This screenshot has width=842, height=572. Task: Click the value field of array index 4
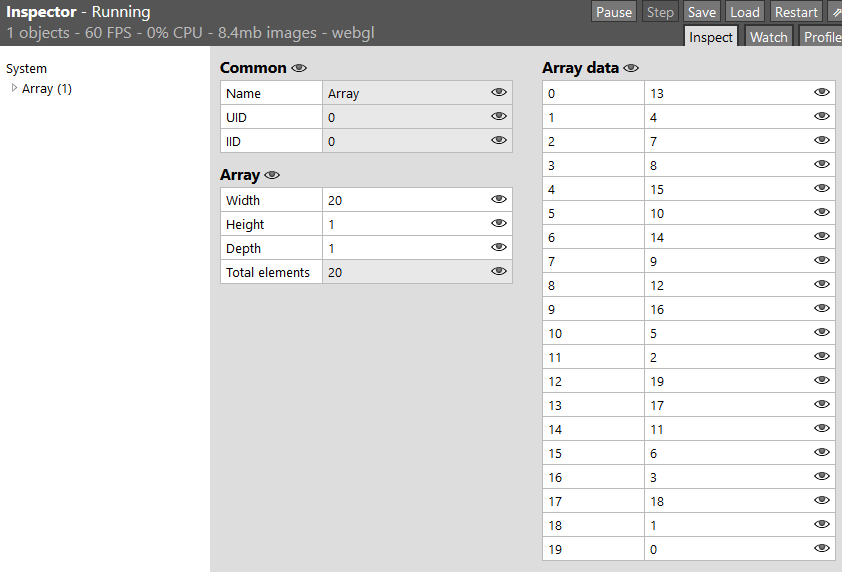(726, 189)
